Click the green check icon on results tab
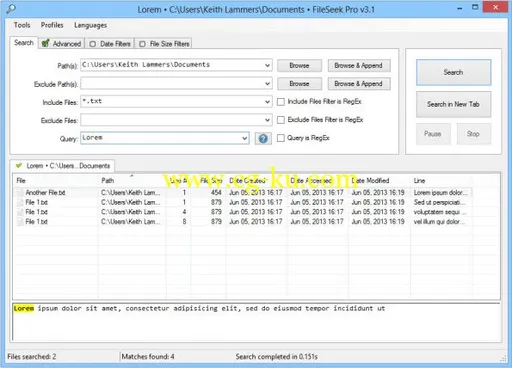The height and width of the screenshot is (368, 512). click(19, 165)
